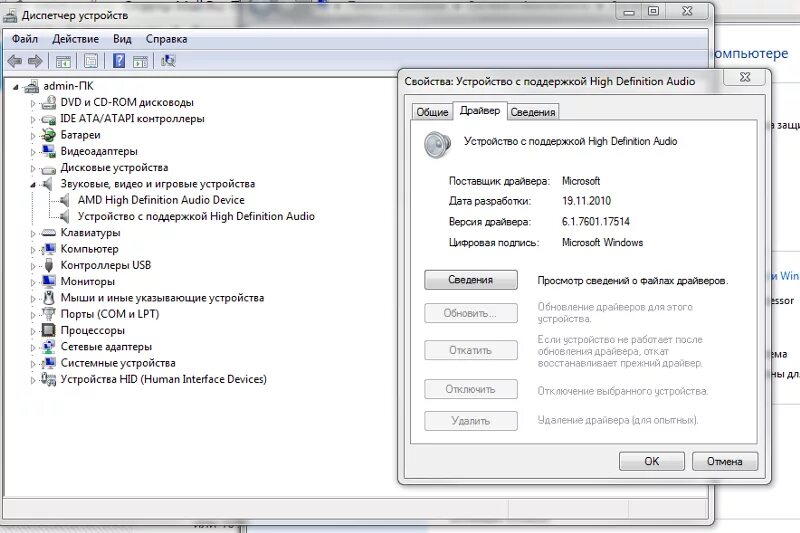Close the properties dialog with X
800x533 pixels.
pyautogui.click(x=745, y=78)
